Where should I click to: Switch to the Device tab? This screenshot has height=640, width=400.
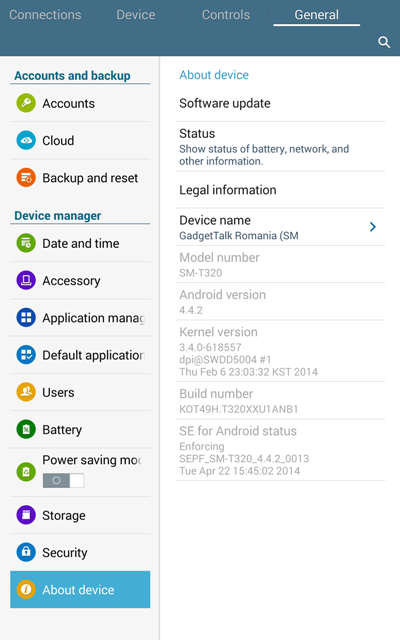click(136, 15)
